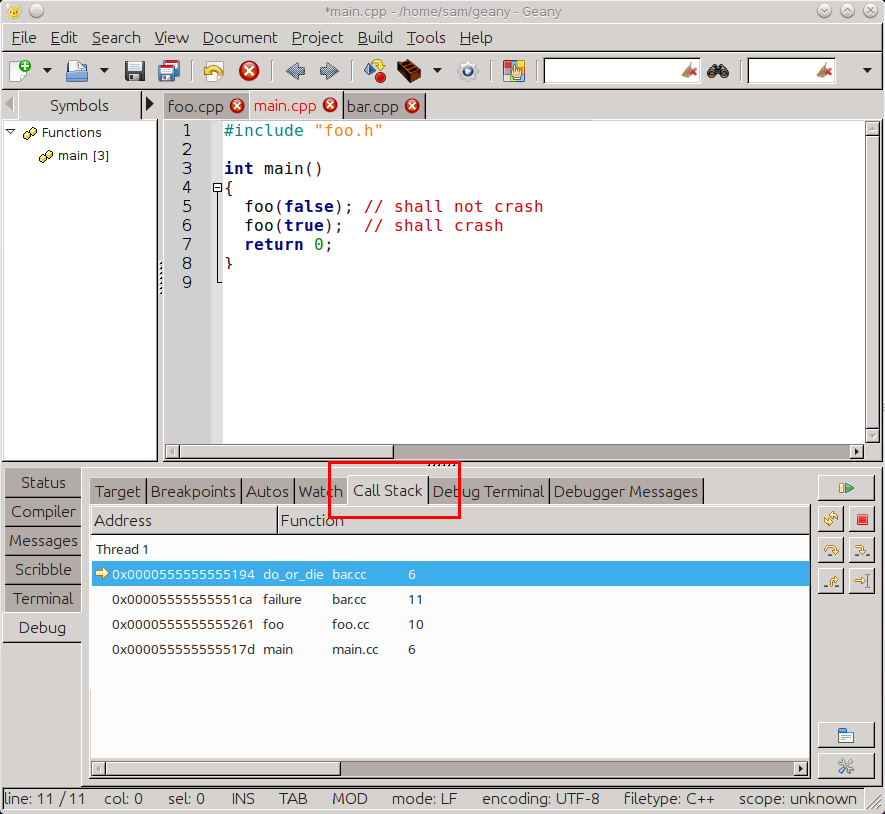Click the Save all files icon

pos(169,71)
